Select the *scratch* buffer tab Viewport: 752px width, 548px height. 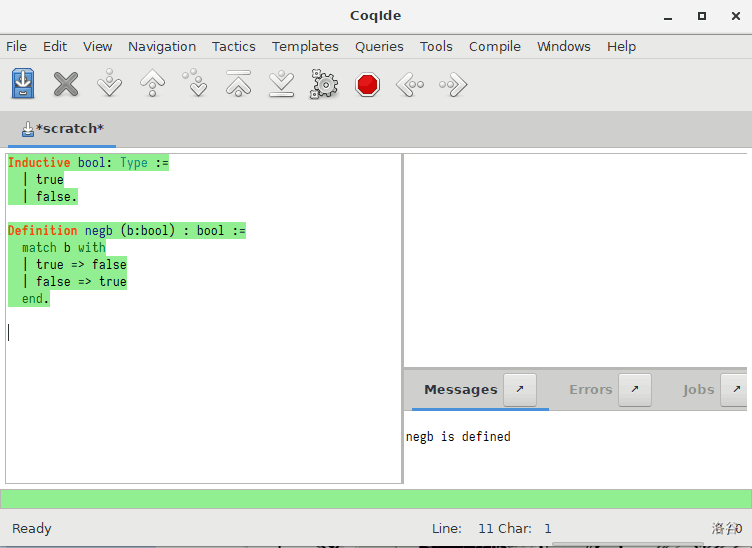pyautogui.click(x=62, y=129)
